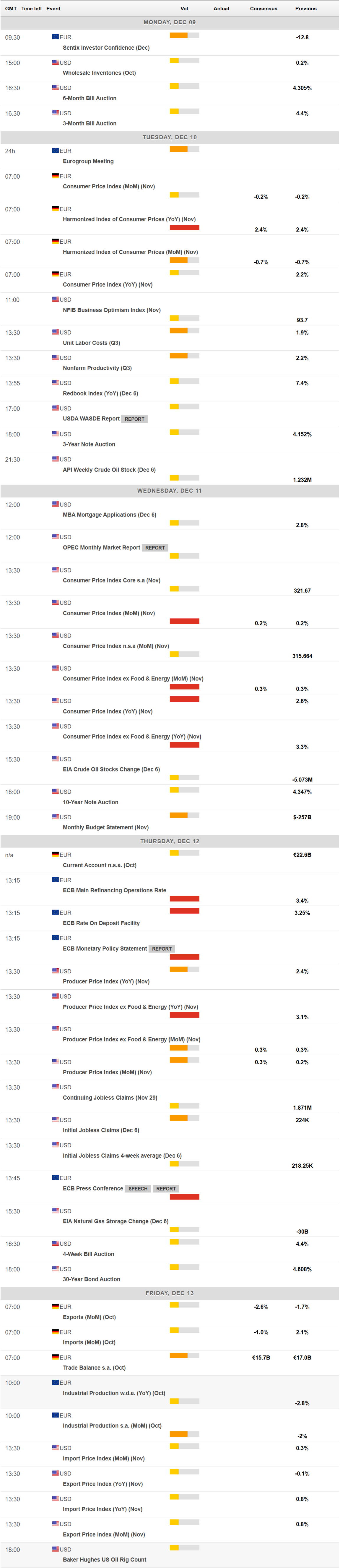The width and height of the screenshot is (340, 1568).
Task: Click the Previous column header
Action: 306,9
